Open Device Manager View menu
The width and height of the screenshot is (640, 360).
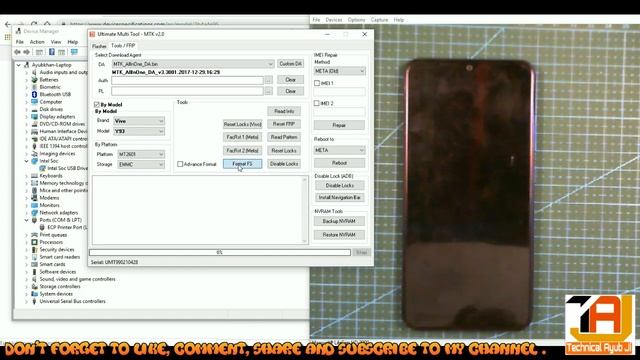pos(56,42)
